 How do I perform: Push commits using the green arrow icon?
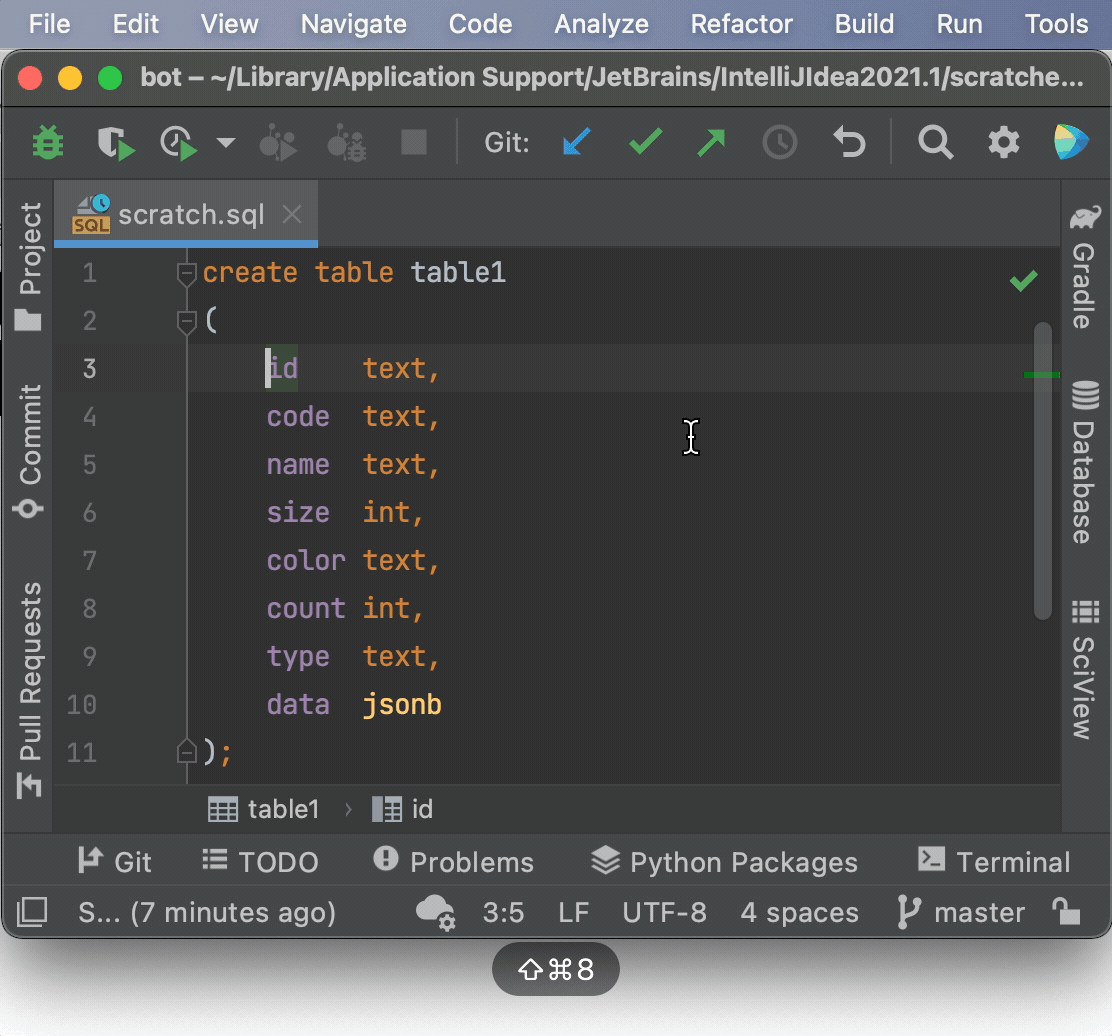(x=712, y=142)
